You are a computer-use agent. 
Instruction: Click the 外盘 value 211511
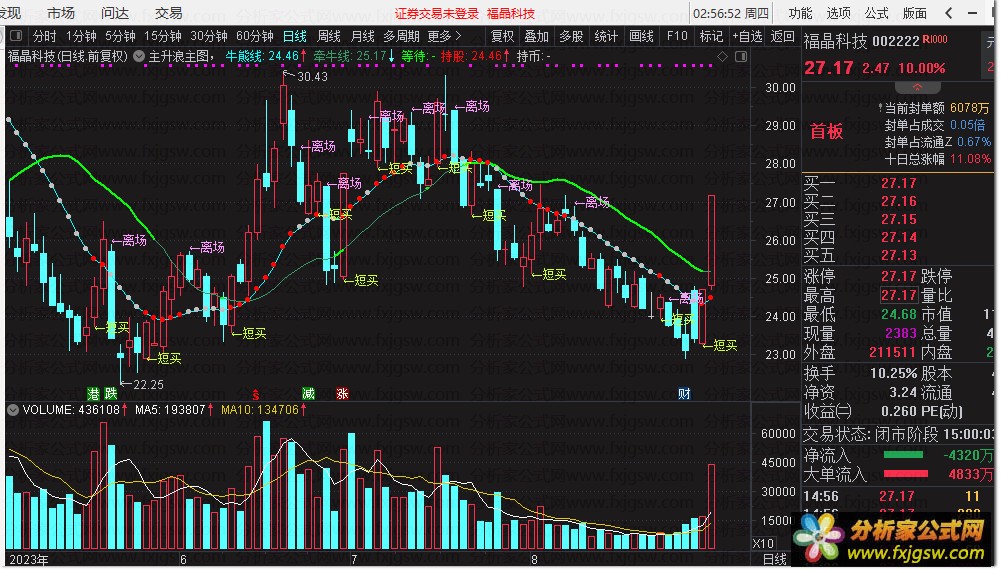[x=892, y=352]
